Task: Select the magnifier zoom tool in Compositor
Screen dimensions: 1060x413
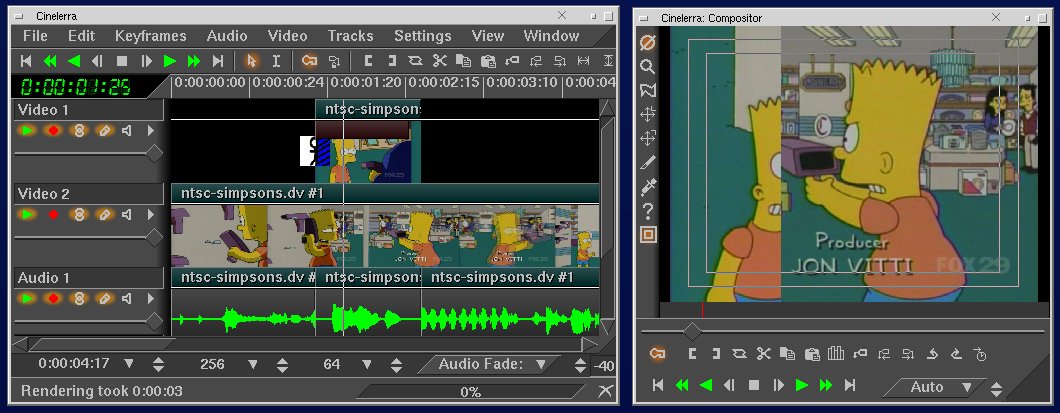Action: 648,67
